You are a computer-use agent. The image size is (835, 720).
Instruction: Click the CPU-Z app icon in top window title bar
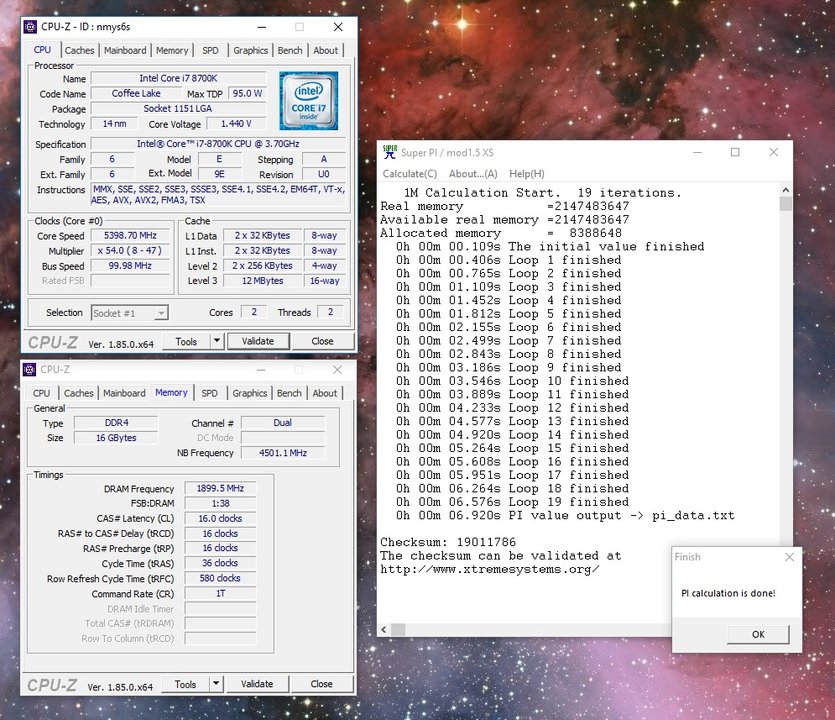point(30,27)
